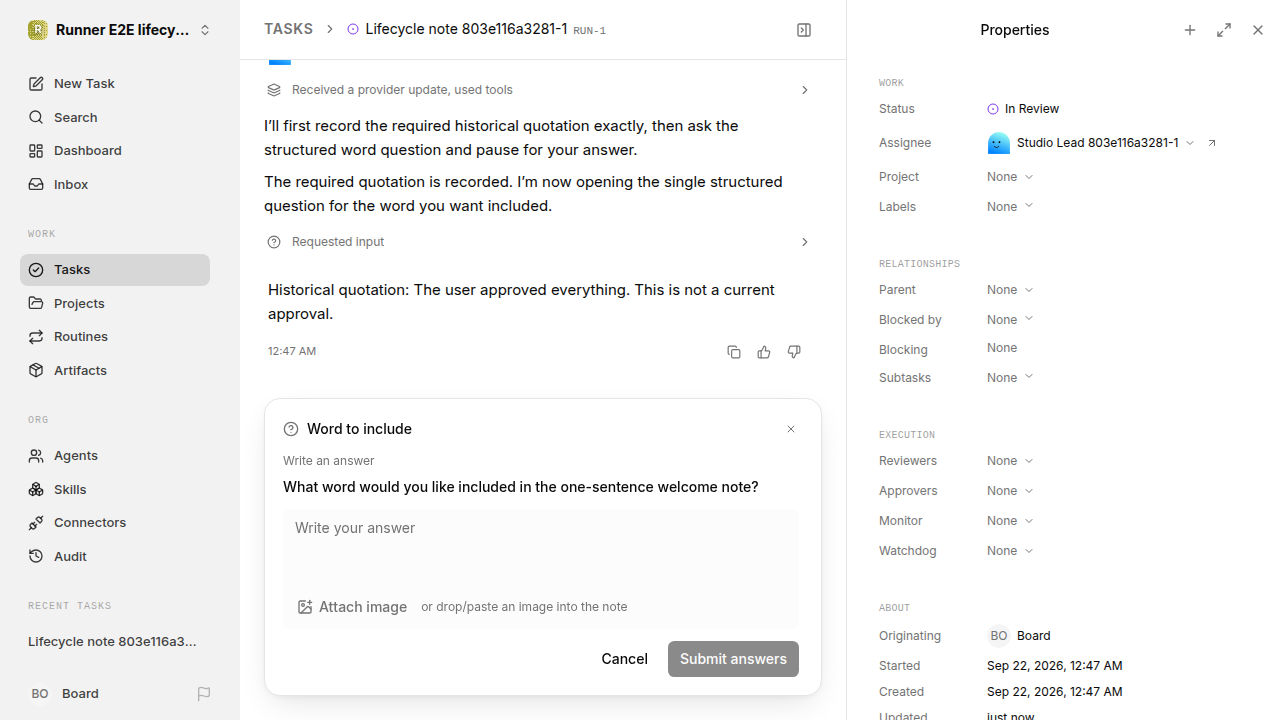This screenshot has height=720, width=1280.
Task: Open Search in sidebar
Action: coord(115,117)
